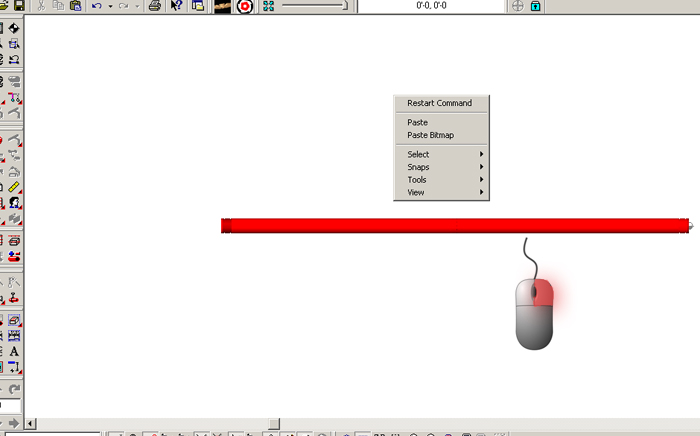The height and width of the screenshot is (436, 700).
Task: Open the undo history dropdown arrow
Action: point(109,6)
